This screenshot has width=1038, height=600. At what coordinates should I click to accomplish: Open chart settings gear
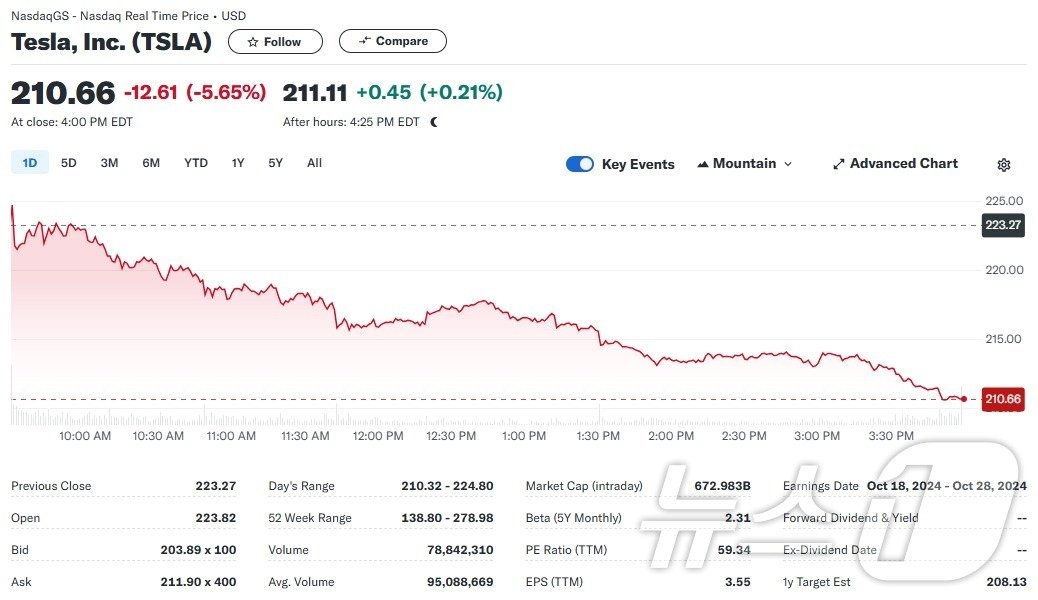pyautogui.click(x=1003, y=164)
